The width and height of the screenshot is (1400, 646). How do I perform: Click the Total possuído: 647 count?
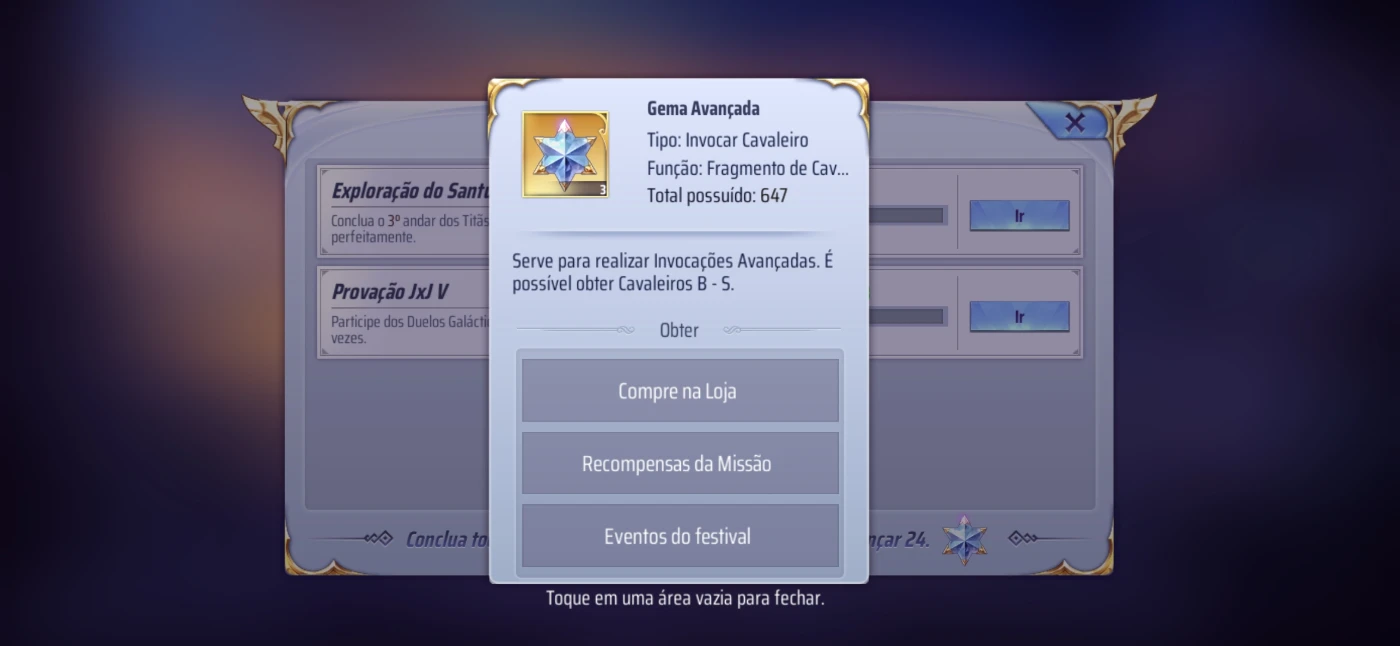pos(717,195)
